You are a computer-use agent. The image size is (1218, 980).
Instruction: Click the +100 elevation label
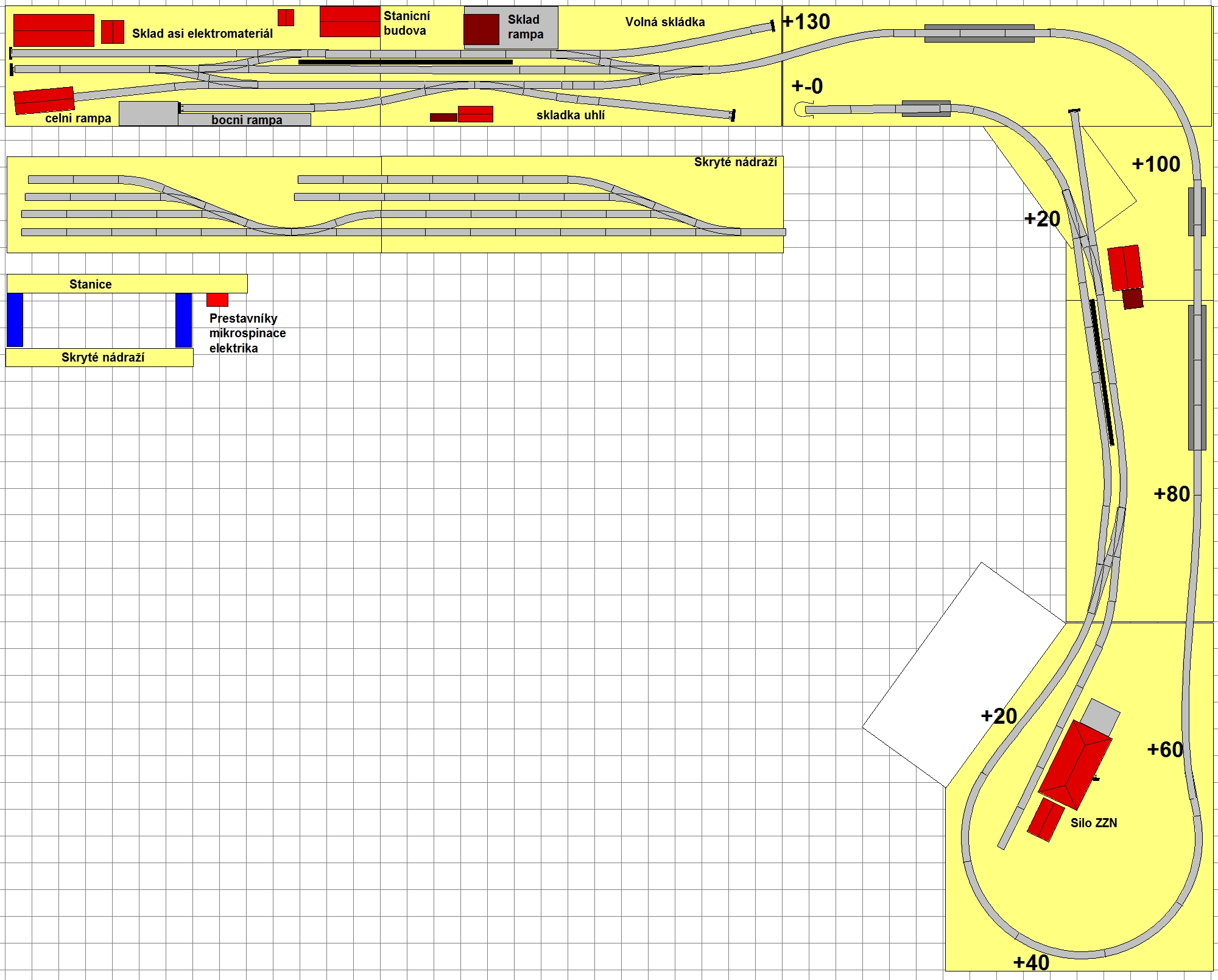pos(1155,164)
